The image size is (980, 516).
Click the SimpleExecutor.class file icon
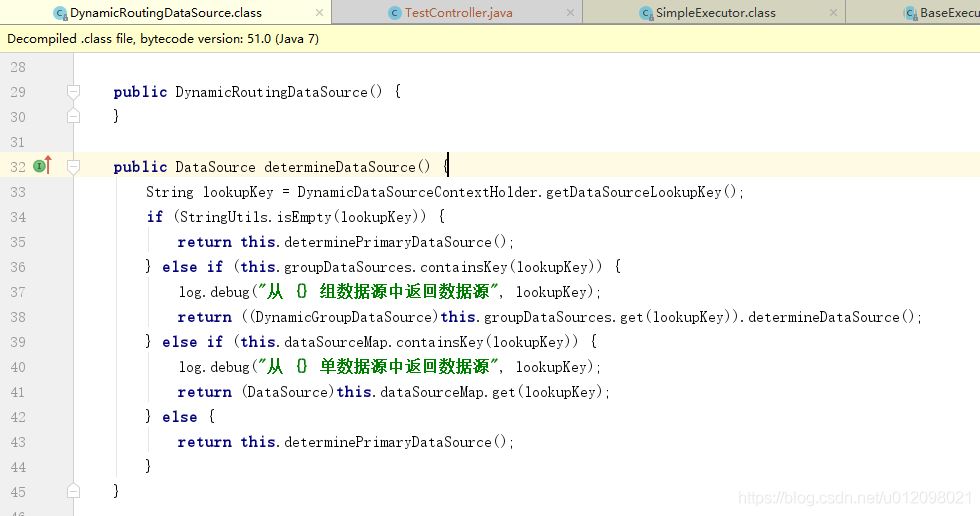point(646,13)
